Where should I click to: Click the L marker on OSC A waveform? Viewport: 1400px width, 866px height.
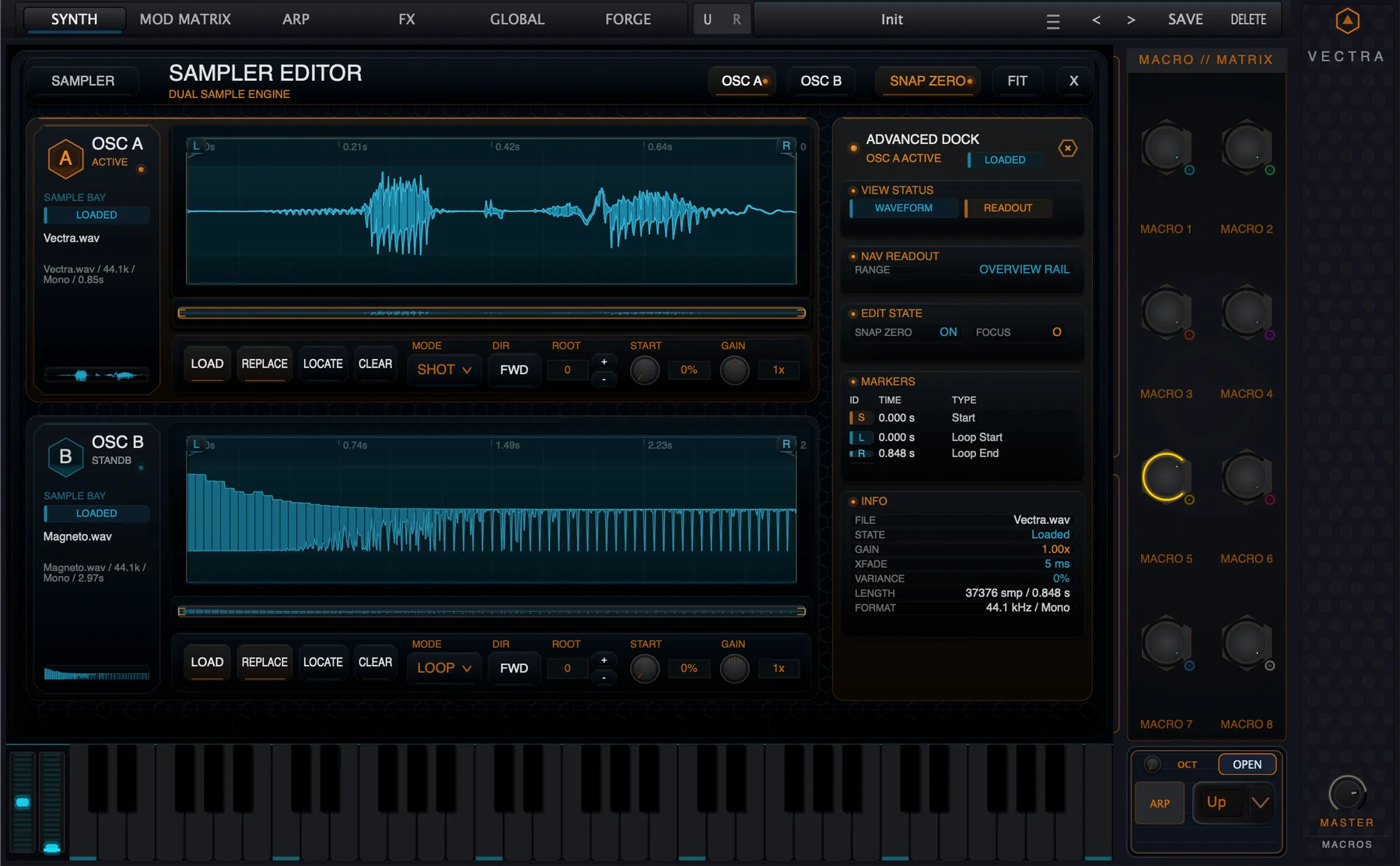coord(196,146)
